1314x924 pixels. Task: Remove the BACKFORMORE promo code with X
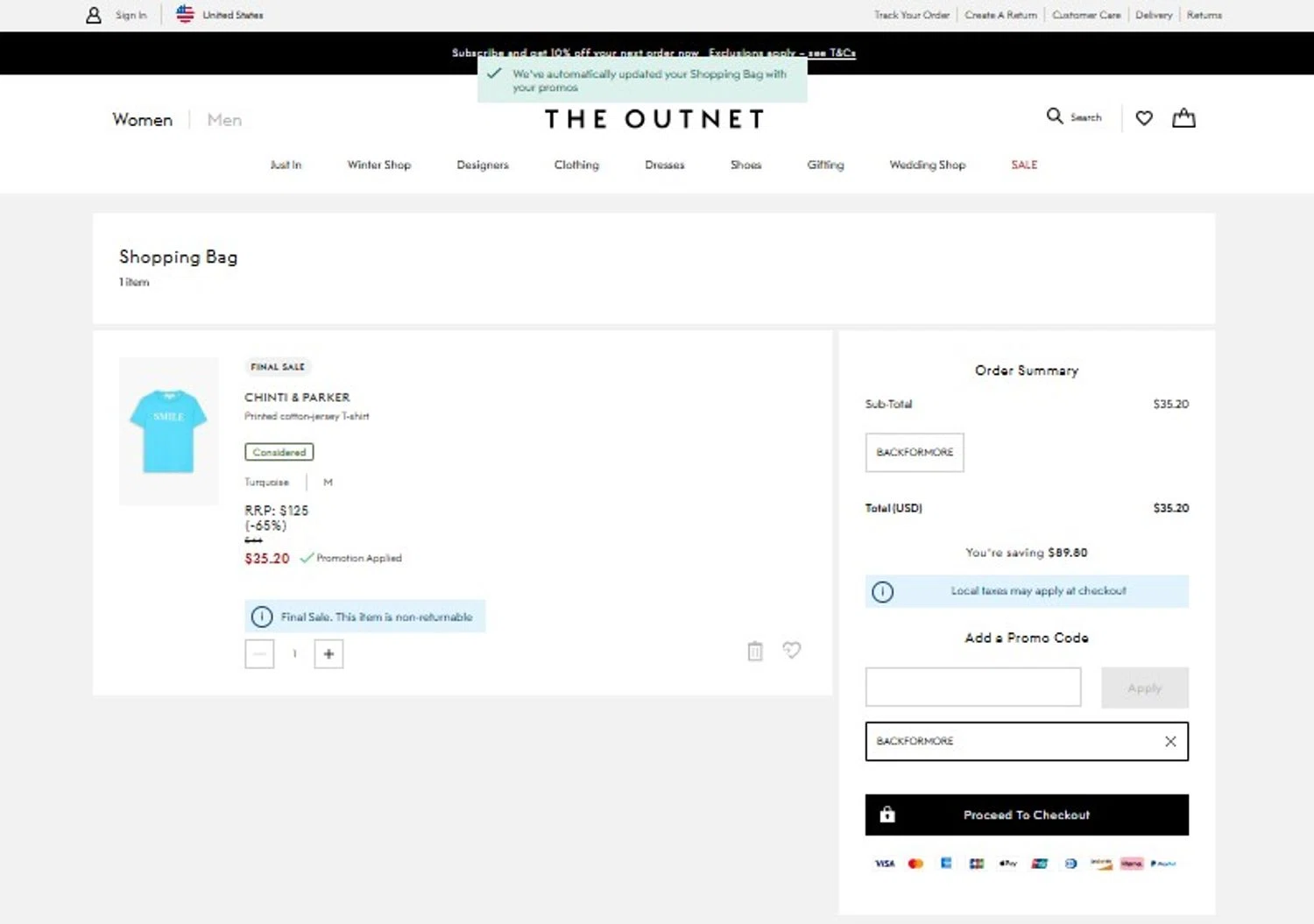1170,741
